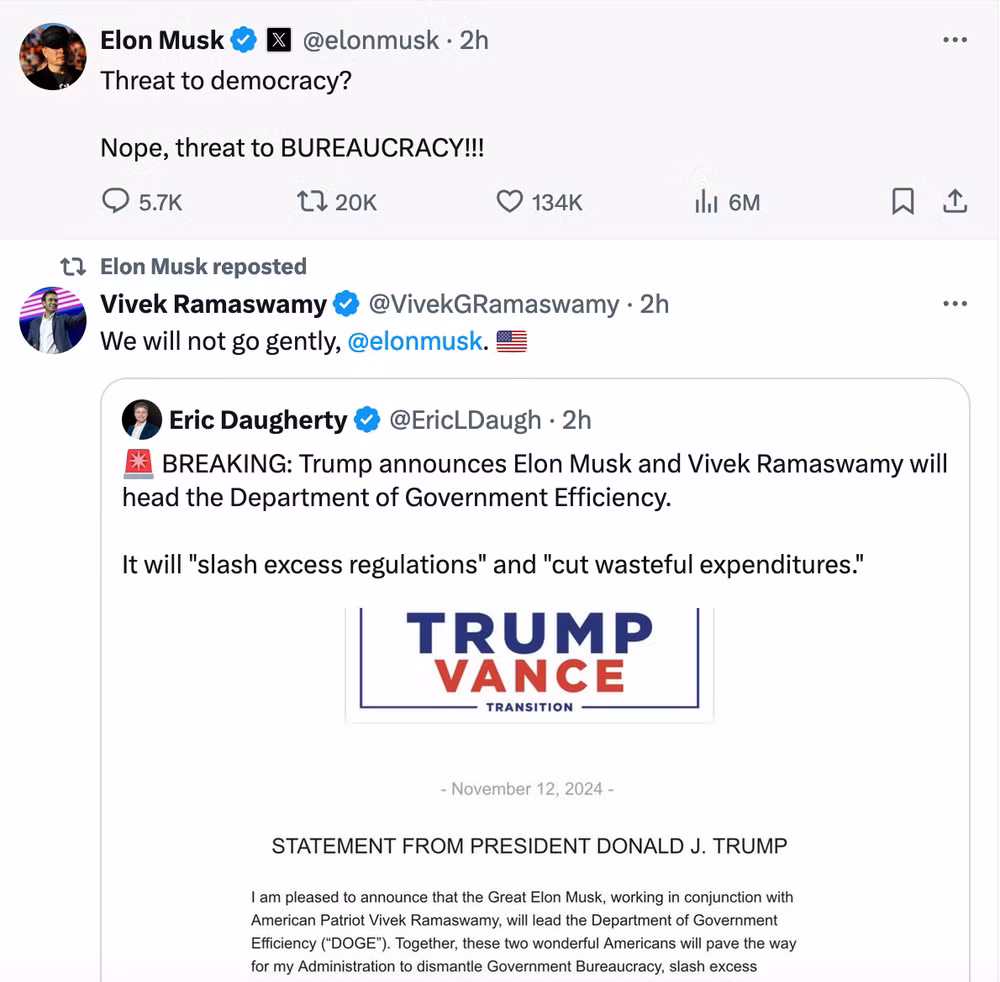Click Vivek Ramaswamy's verified checkmark badge
Screen dimensions: 1000x982
click(x=346, y=304)
